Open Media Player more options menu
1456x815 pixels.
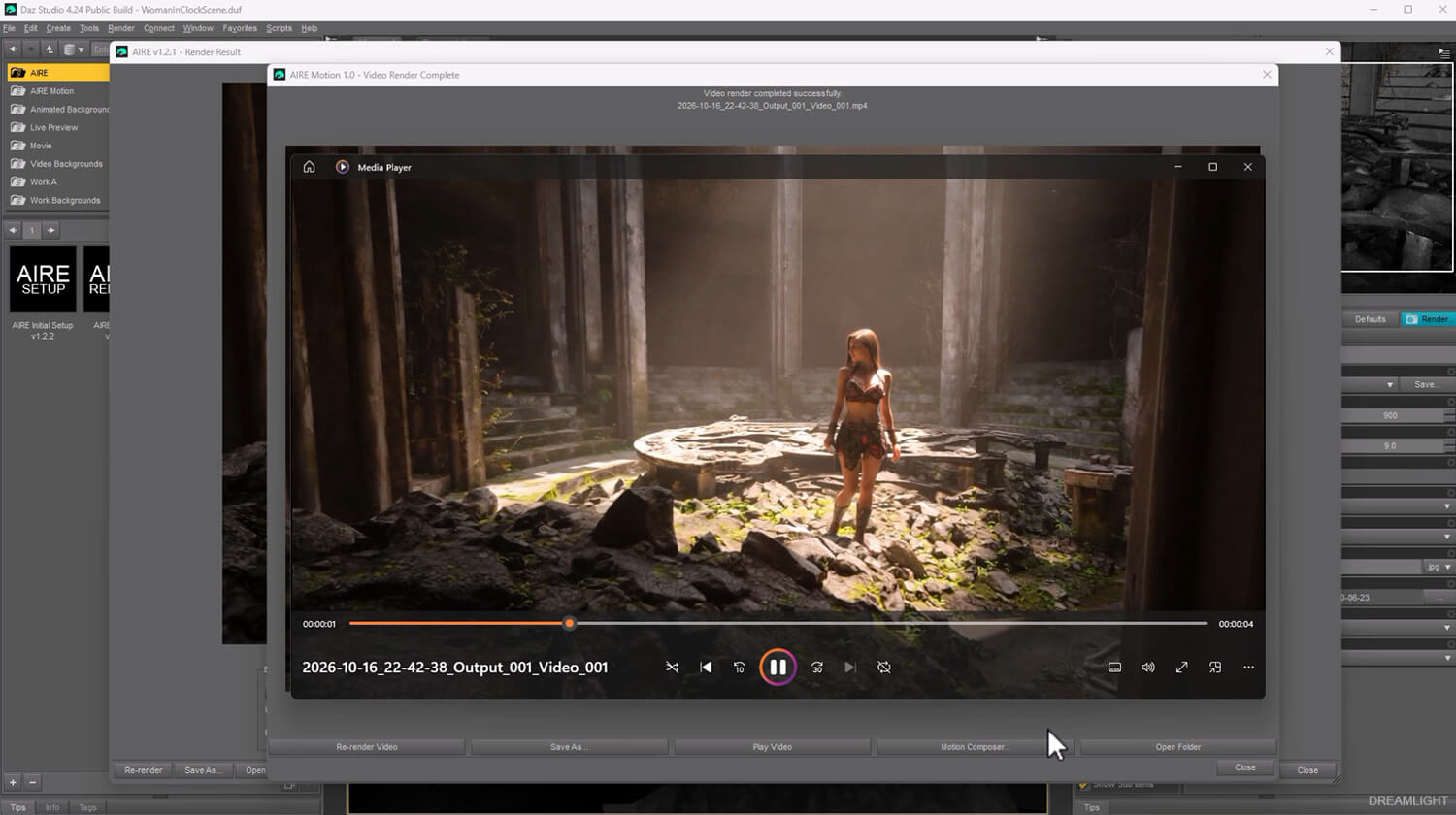point(1248,668)
